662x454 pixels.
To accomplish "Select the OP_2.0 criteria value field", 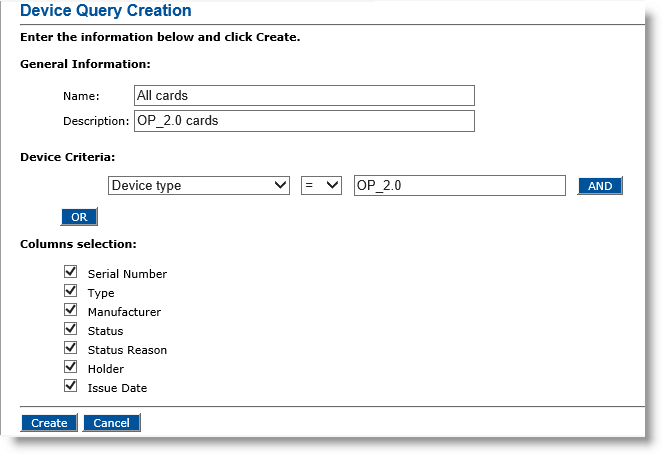I will pos(460,186).
